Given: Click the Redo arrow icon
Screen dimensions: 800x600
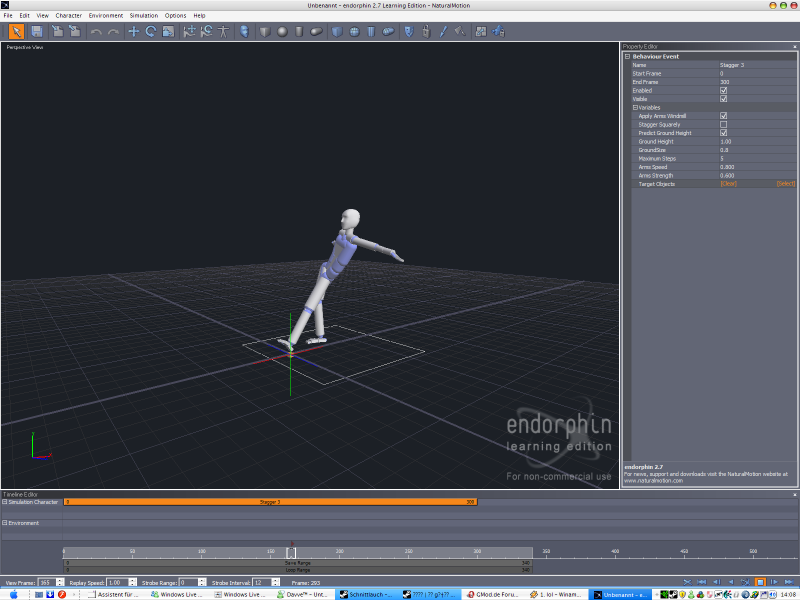Looking at the screenshot, I should [x=113, y=31].
